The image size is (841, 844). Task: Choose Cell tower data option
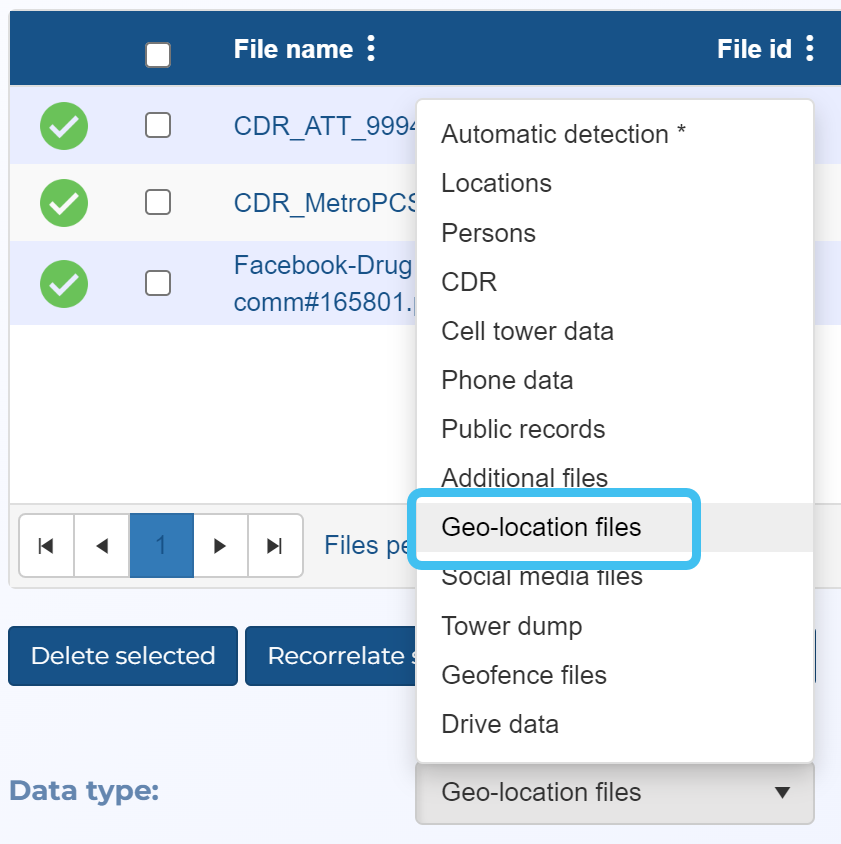point(527,331)
